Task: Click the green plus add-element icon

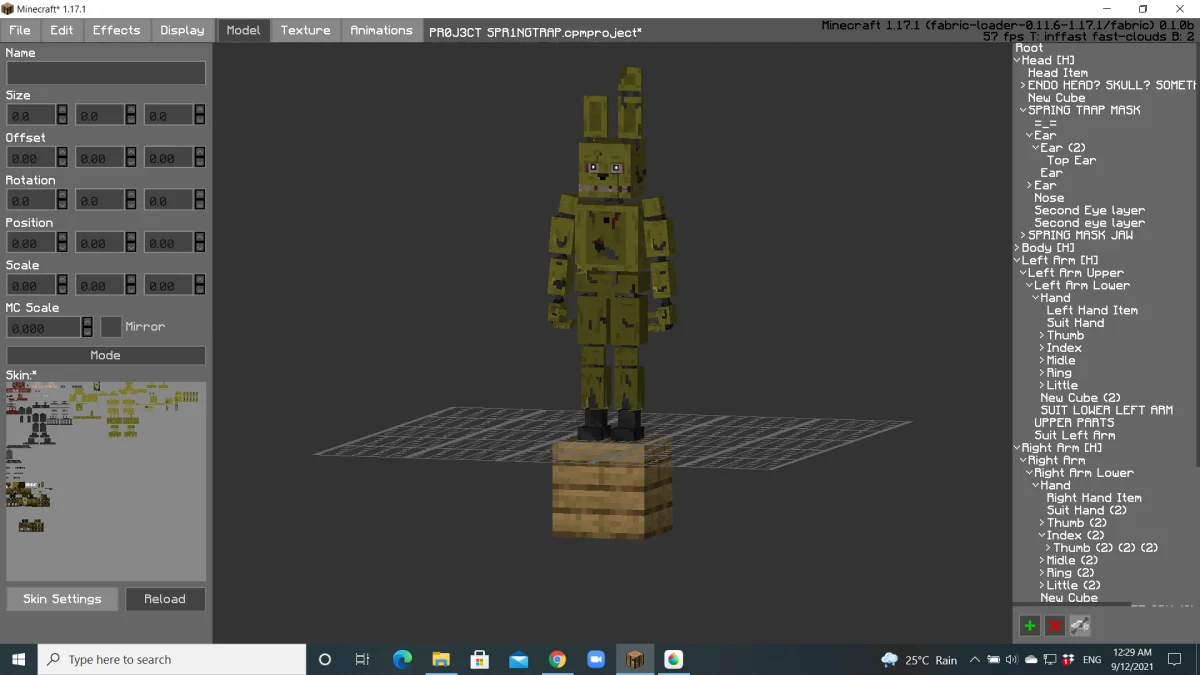Action: coord(1029,626)
